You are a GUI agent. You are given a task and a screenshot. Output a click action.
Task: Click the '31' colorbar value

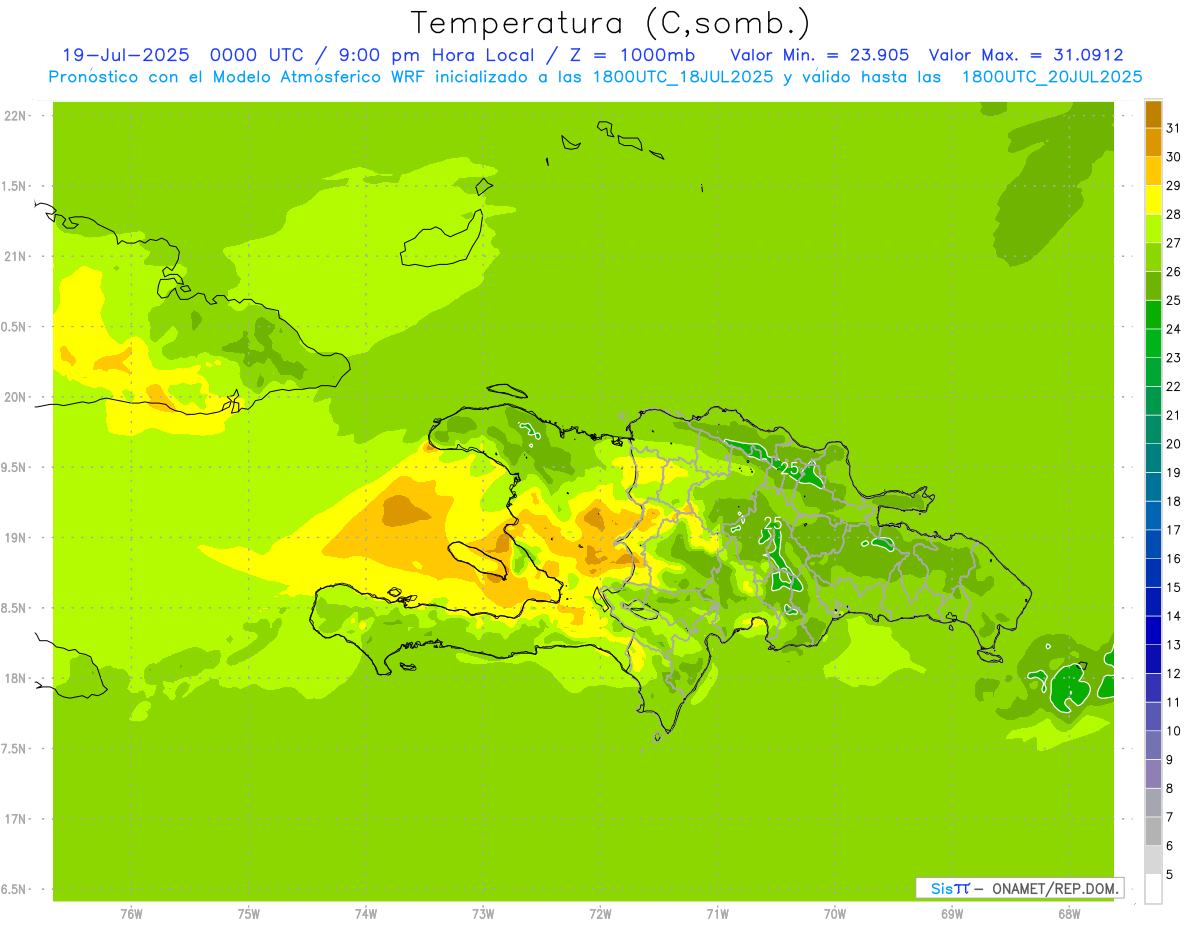click(x=1174, y=128)
